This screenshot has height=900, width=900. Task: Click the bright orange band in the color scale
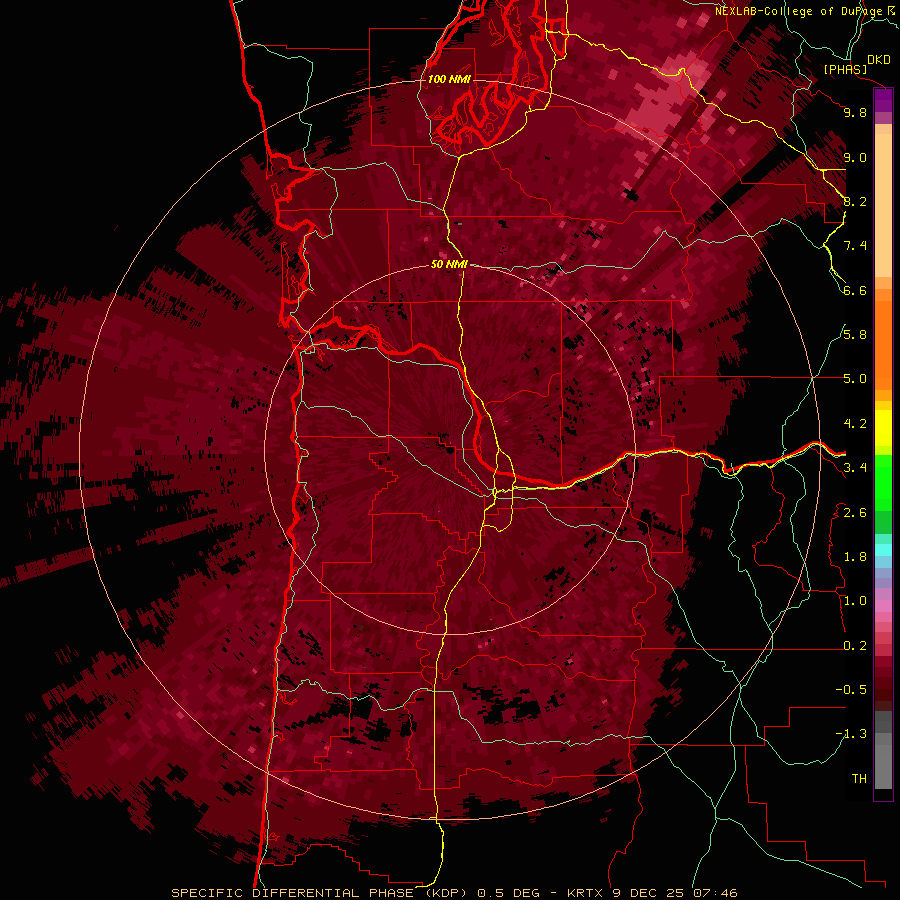pyautogui.click(x=883, y=346)
